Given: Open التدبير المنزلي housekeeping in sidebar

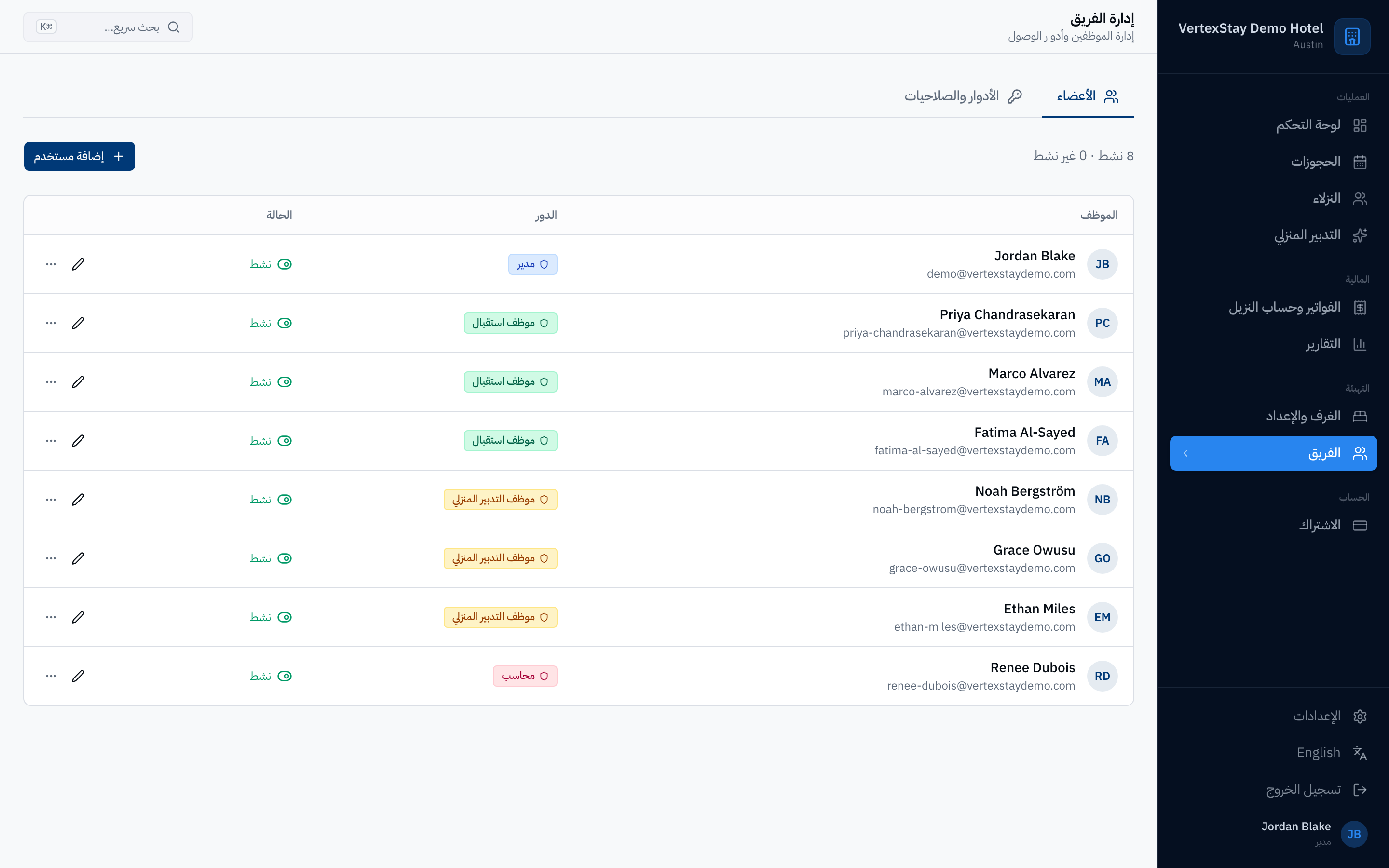Looking at the screenshot, I should [1273, 235].
